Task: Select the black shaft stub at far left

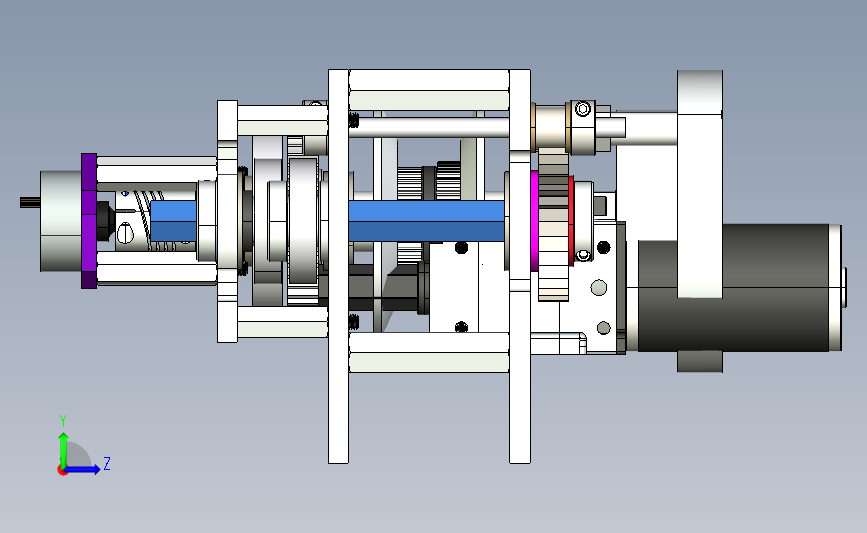Action: pos(30,202)
